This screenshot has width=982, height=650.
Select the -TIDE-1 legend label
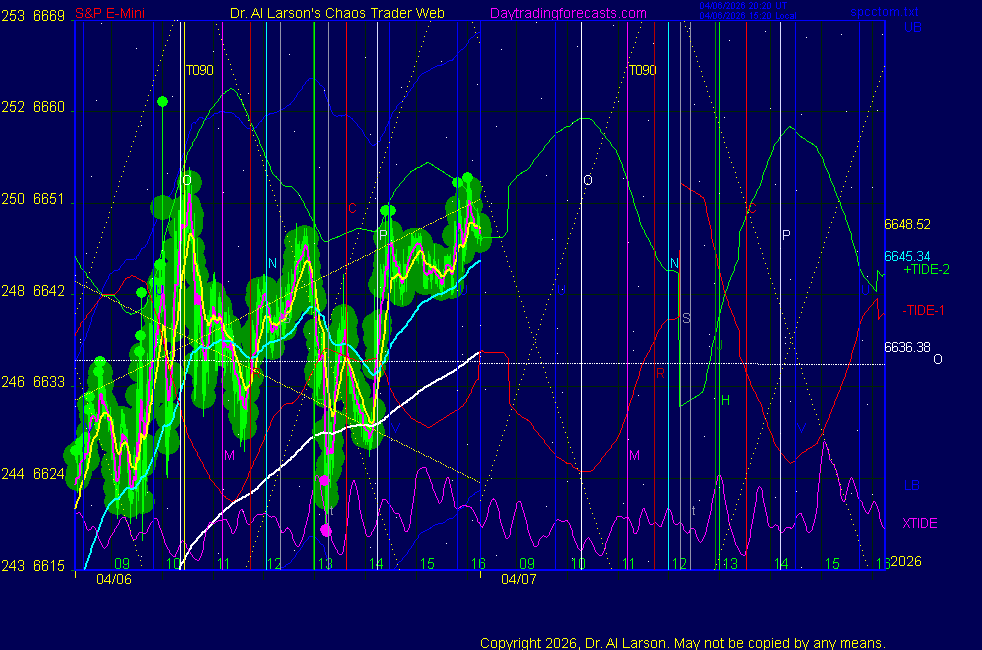[x=924, y=310]
